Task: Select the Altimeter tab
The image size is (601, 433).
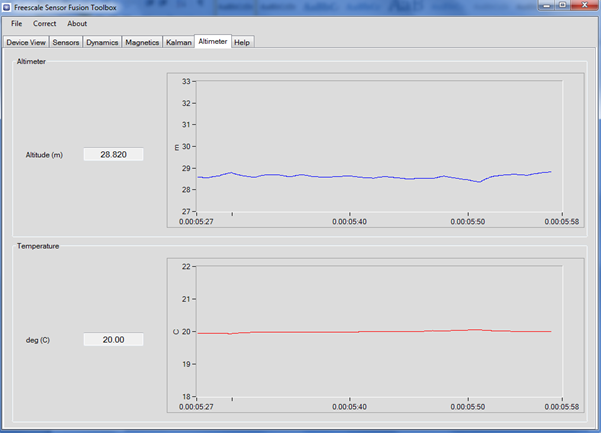Action: click(x=213, y=41)
